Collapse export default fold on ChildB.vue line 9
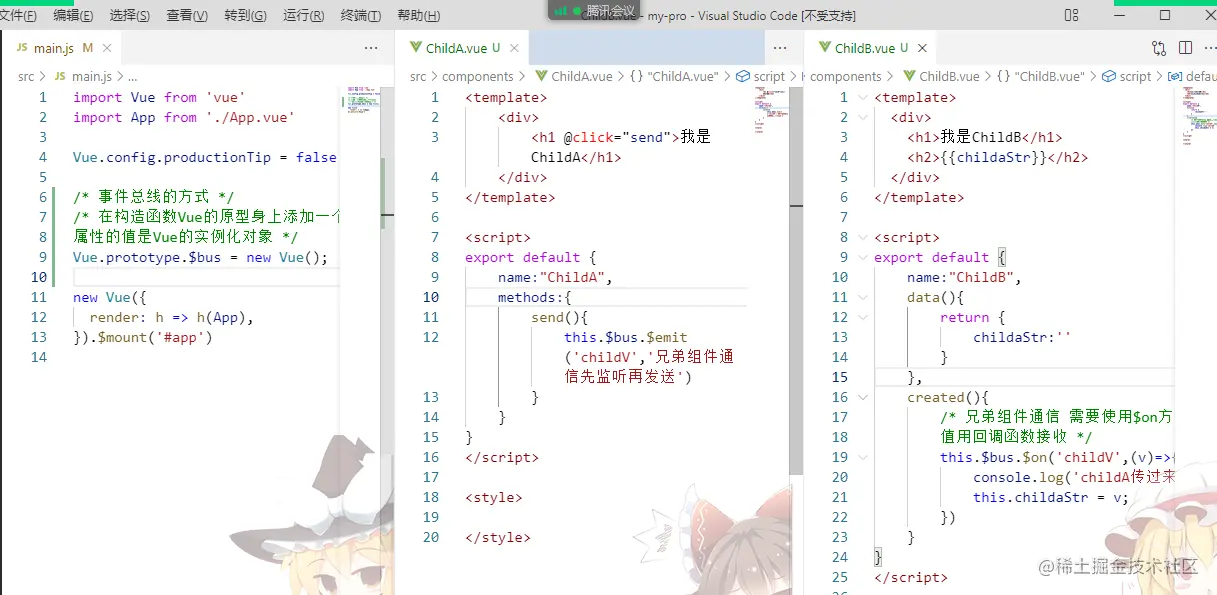 [862, 257]
